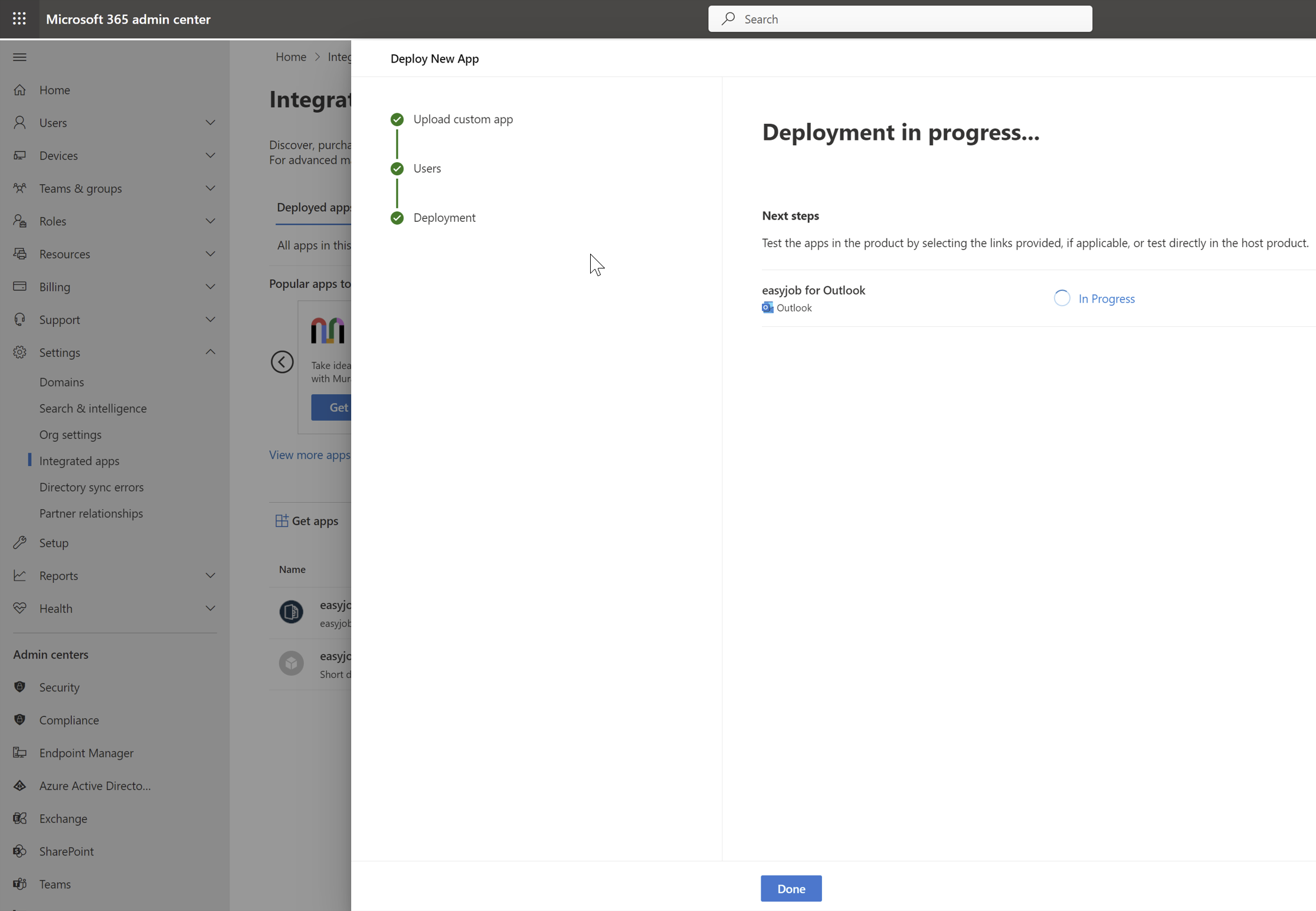Expand the Users navigation section
This screenshot has width=1316, height=911.
tap(210, 123)
